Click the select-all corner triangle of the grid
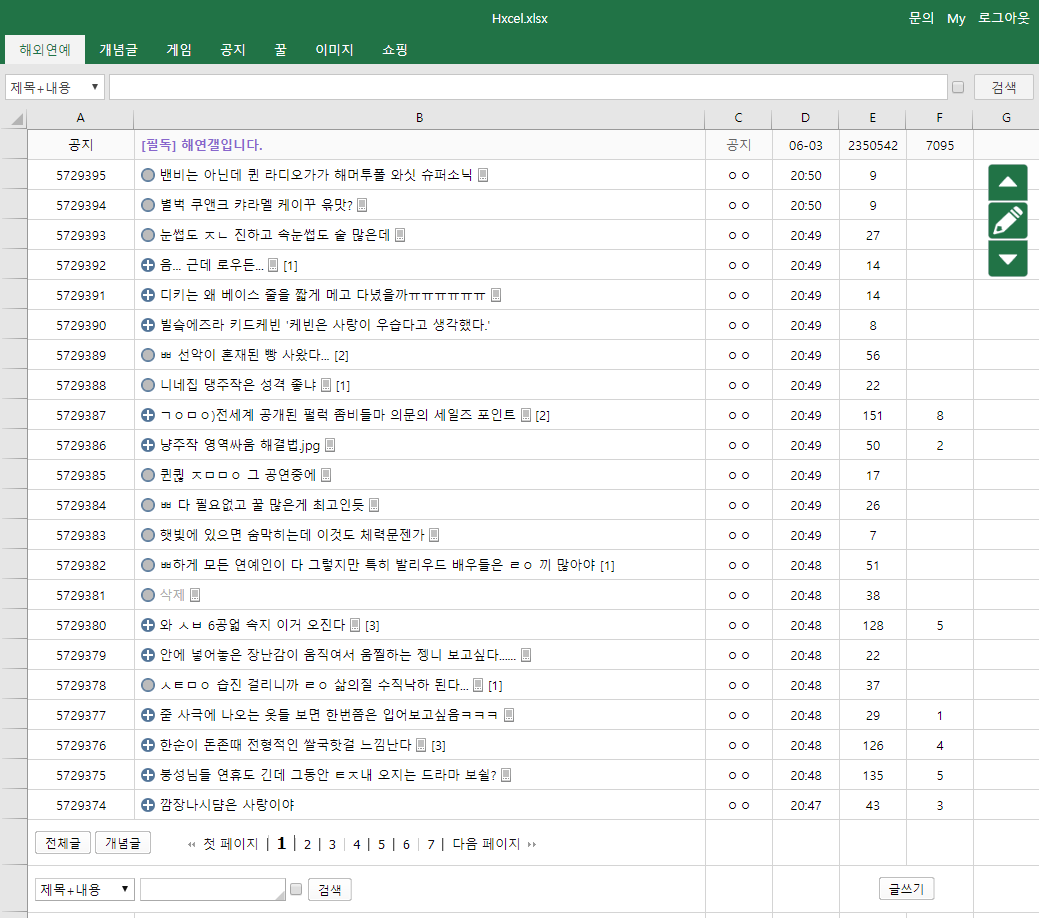The image size is (1039, 918). click(x=17, y=119)
